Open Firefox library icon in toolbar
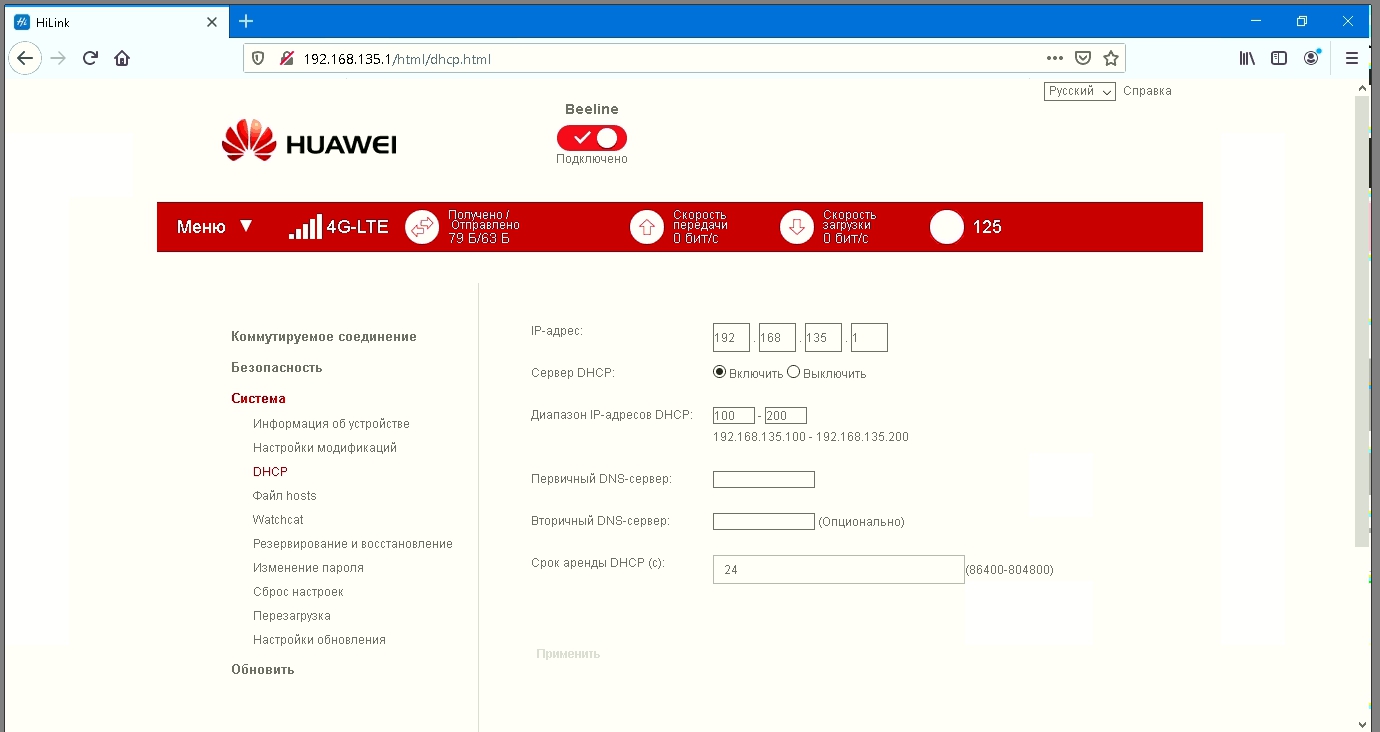The width and height of the screenshot is (1380, 732). (x=1246, y=58)
